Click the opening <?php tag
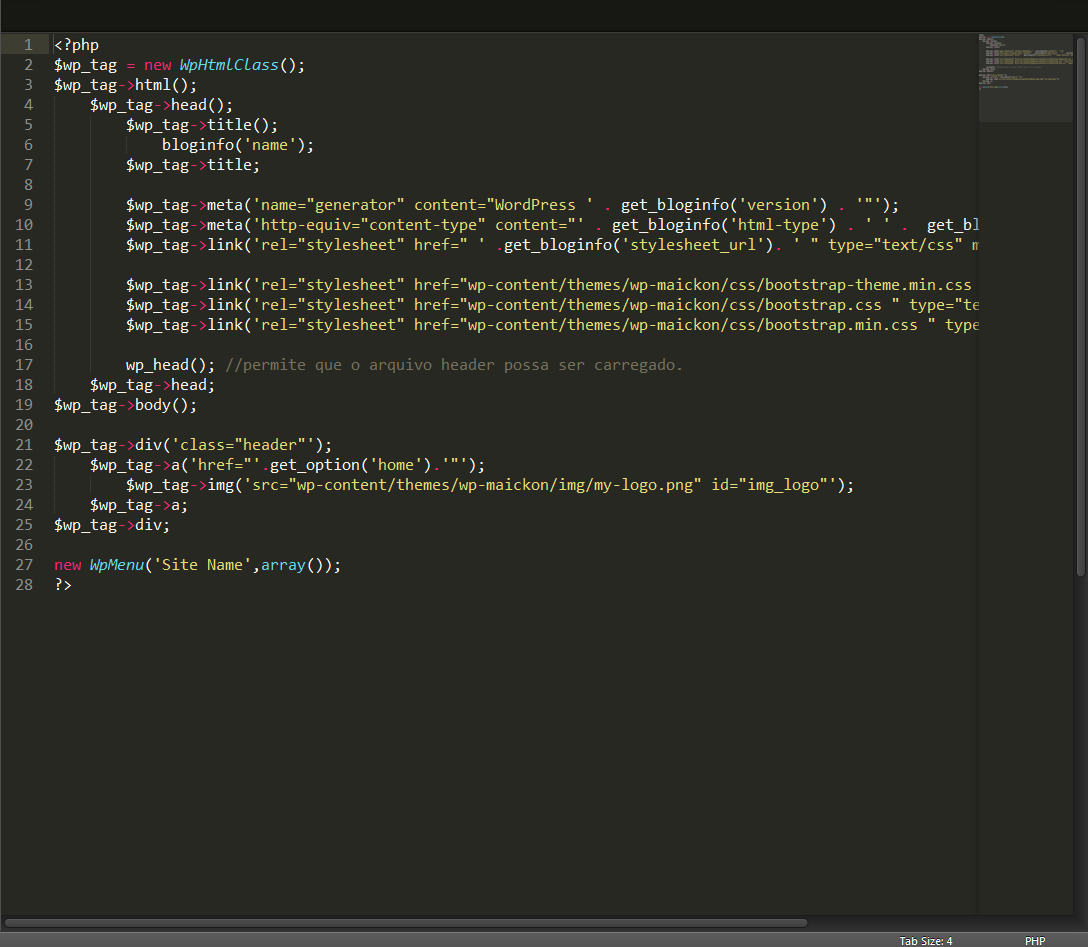The width and height of the screenshot is (1088, 947). coord(76,45)
